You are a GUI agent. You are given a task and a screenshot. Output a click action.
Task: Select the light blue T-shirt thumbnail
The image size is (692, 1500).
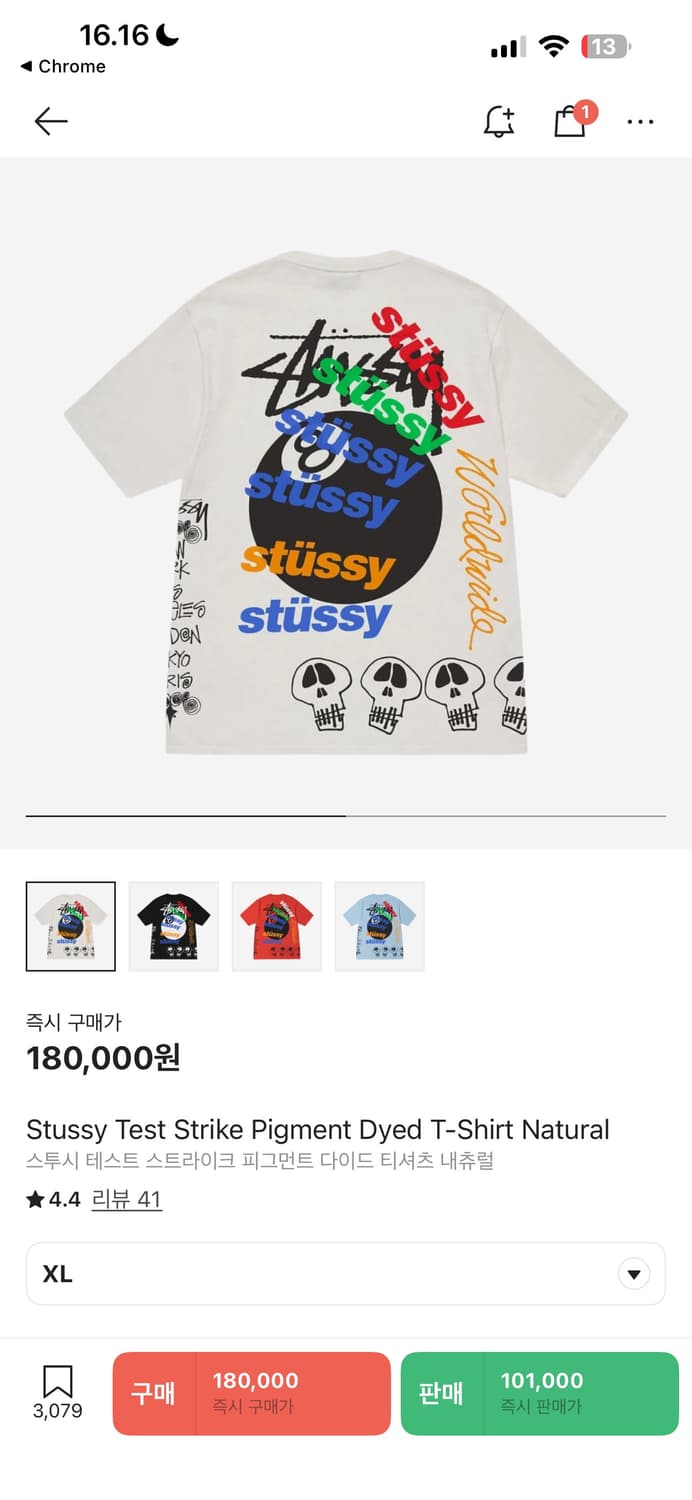click(380, 926)
